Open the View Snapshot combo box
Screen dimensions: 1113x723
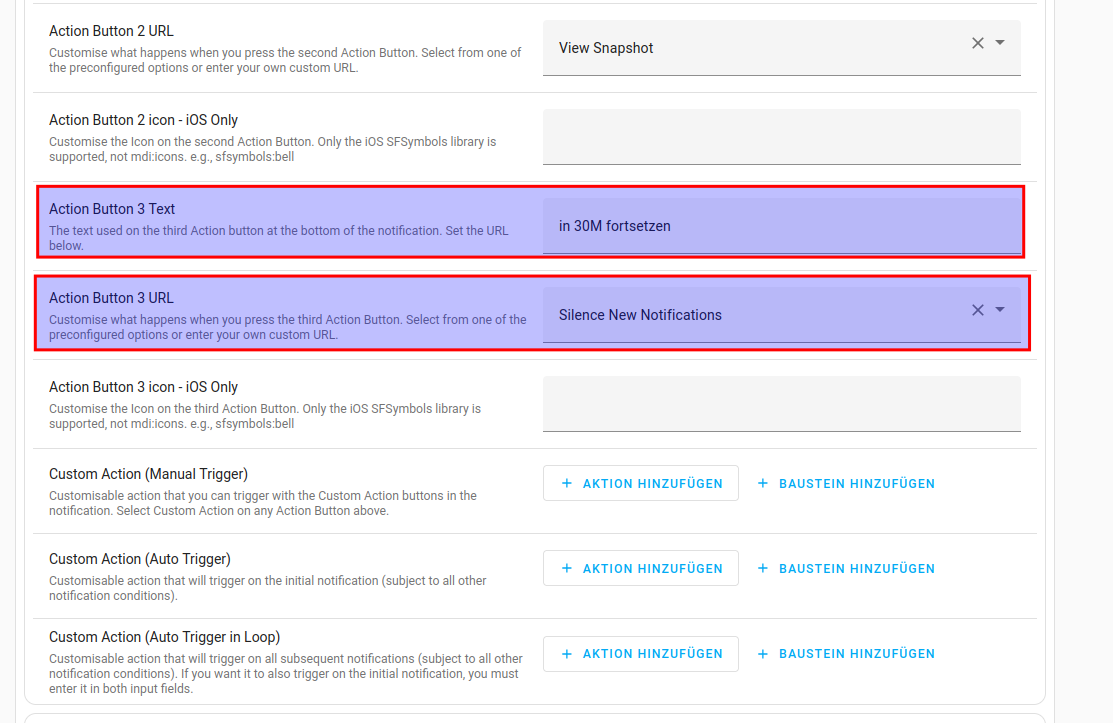pyautogui.click(x=750, y=48)
